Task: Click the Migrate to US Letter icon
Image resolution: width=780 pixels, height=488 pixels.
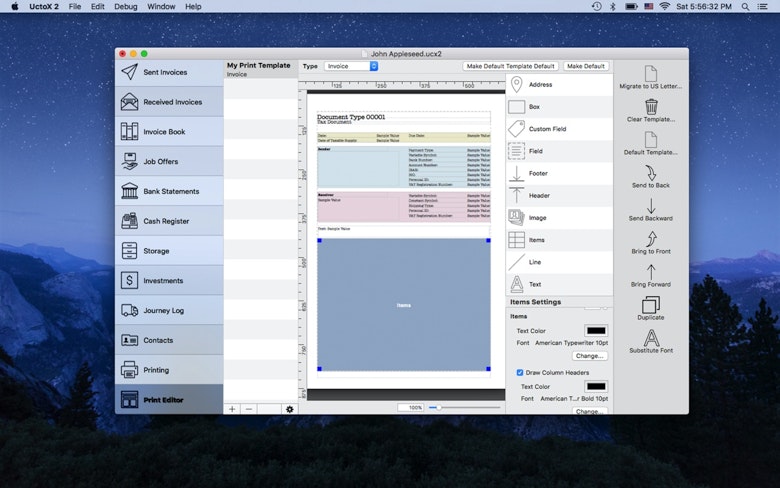Action: [651, 74]
